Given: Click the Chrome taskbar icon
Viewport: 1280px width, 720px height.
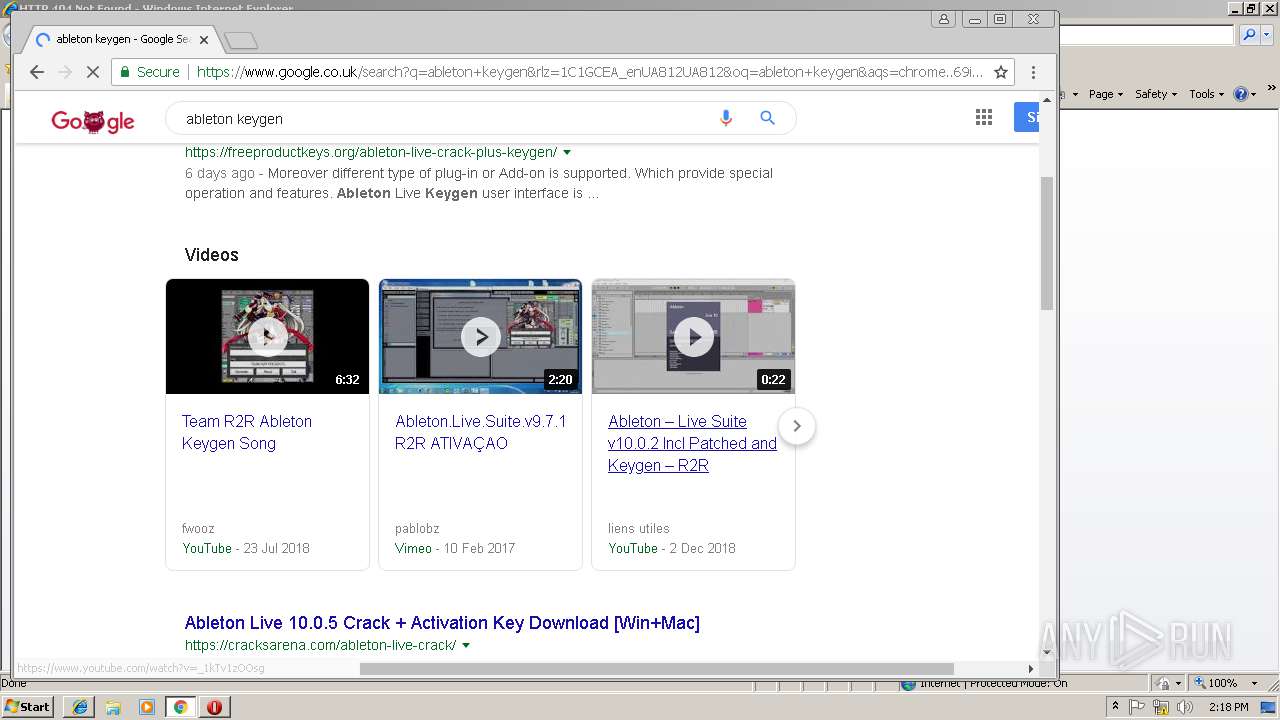Looking at the screenshot, I should [181, 707].
